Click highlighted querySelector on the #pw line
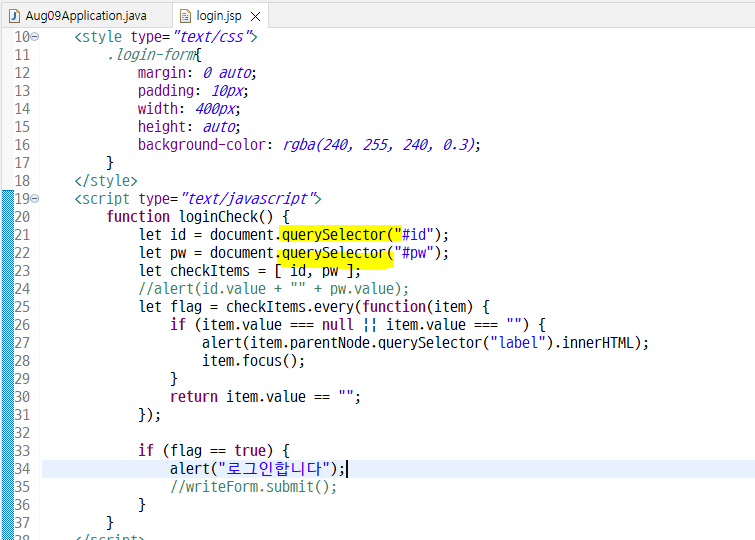This screenshot has width=755, height=540. pyautogui.click(x=334, y=253)
